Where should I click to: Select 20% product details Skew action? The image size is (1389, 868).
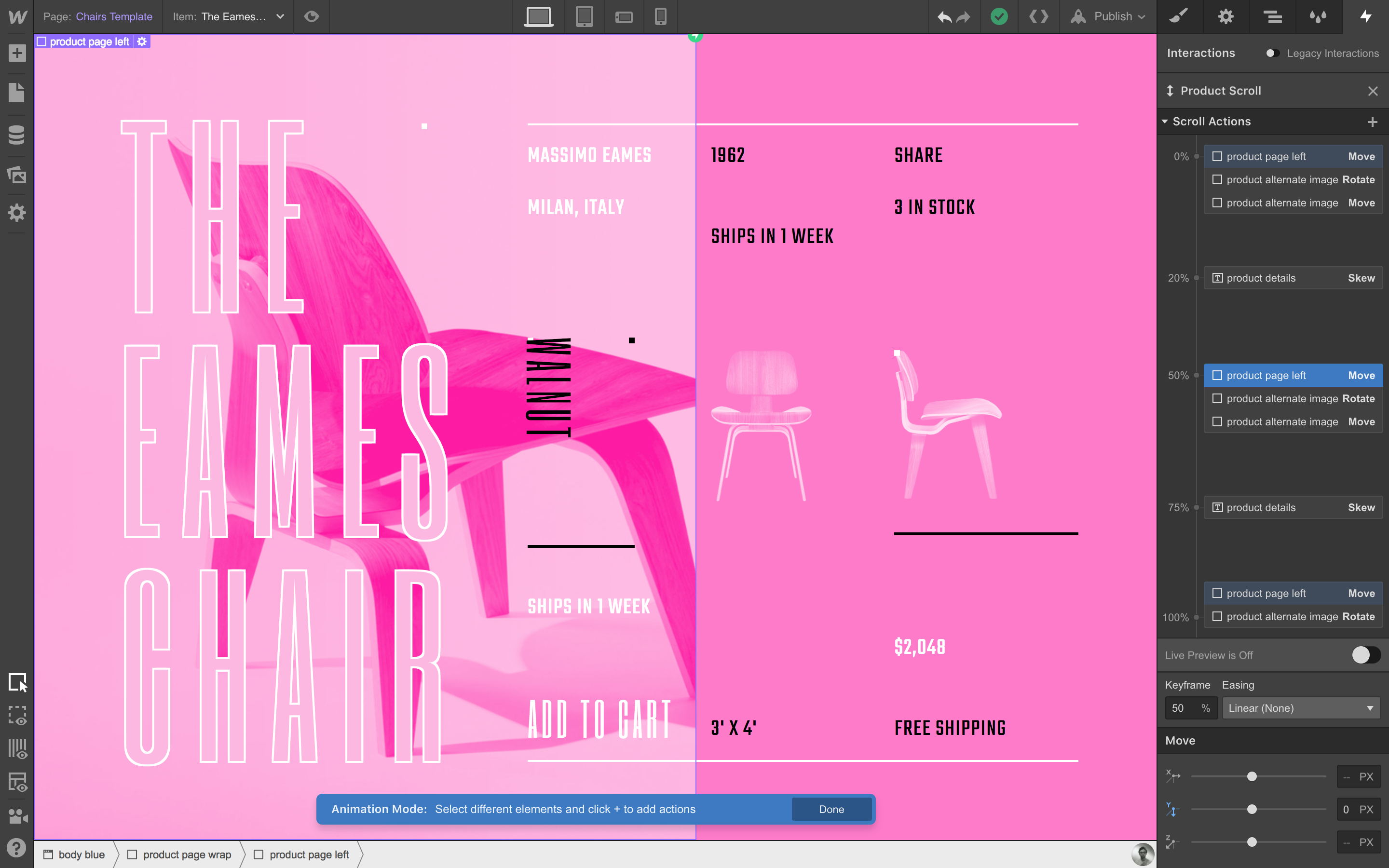(x=1293, y=278)
